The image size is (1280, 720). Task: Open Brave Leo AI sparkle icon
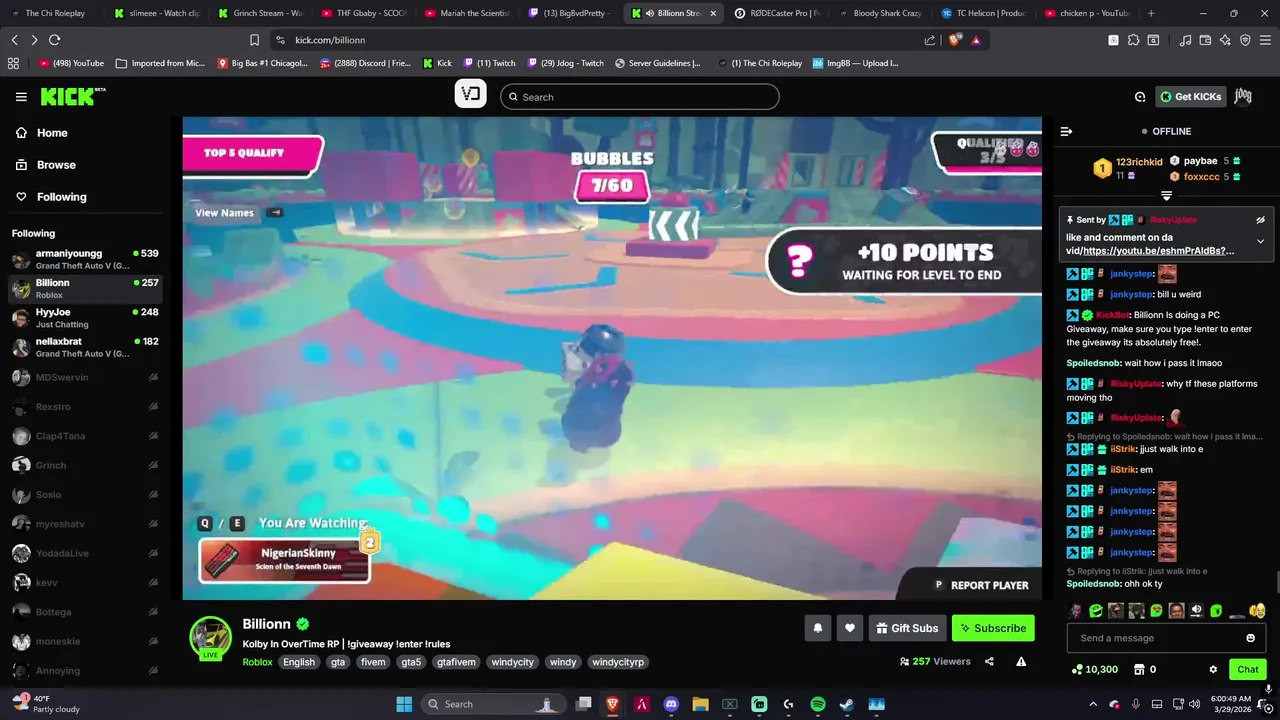1225,40
